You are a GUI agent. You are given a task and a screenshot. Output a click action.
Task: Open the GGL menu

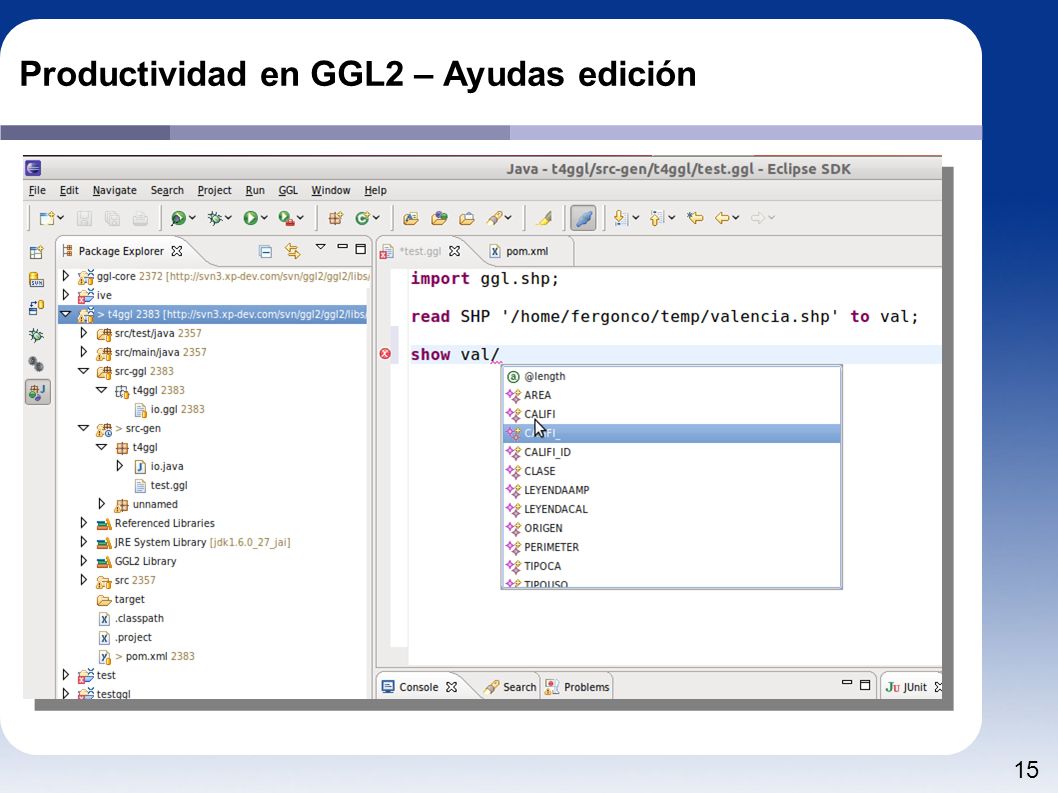(x=288, y=190)
